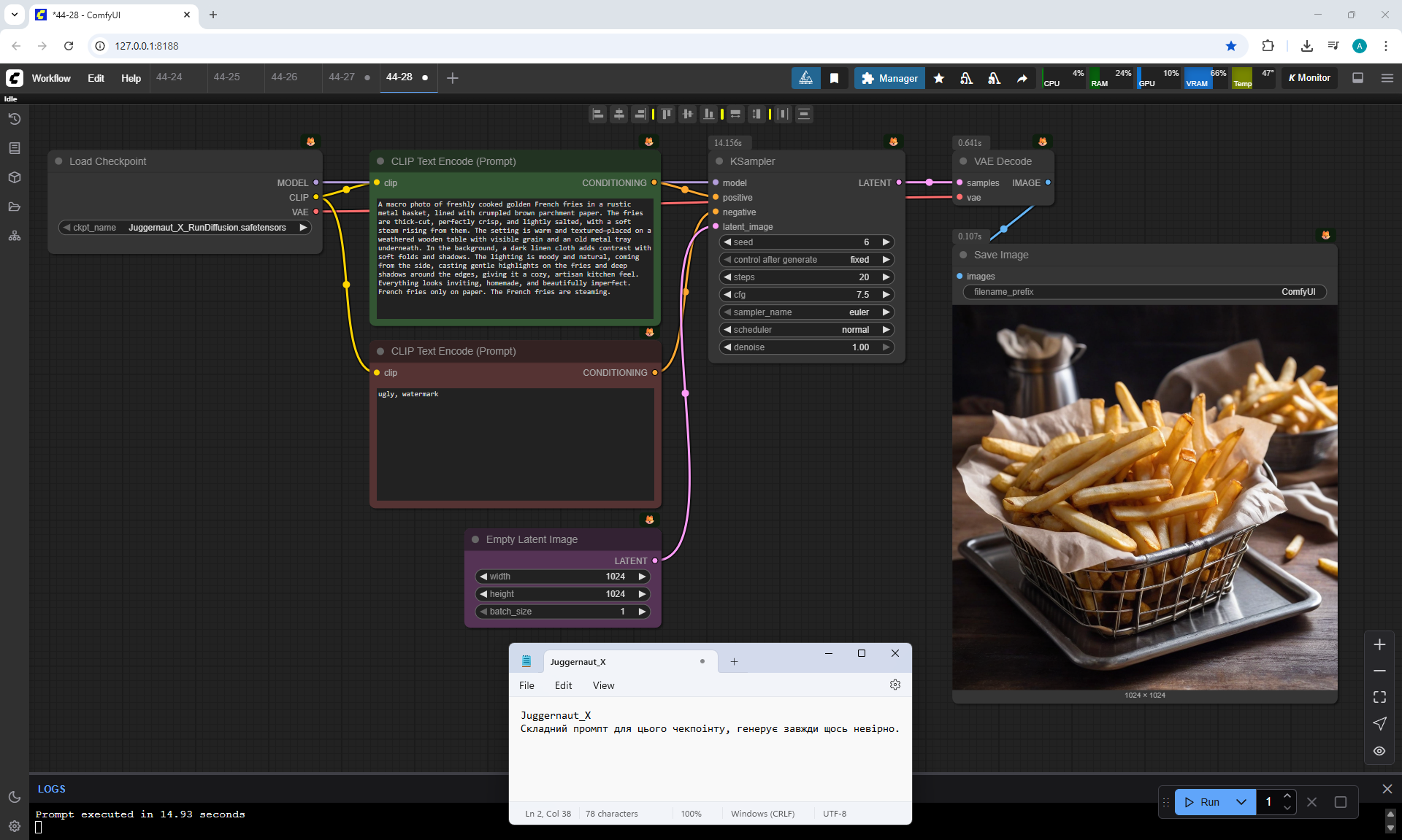Click the share arrow icon in toolbar
Screen dimensions: 1402x840
pos(1022,78)
